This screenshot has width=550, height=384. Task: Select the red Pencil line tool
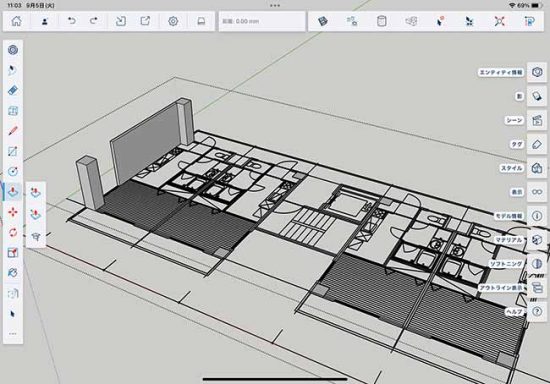coord(13,131)
